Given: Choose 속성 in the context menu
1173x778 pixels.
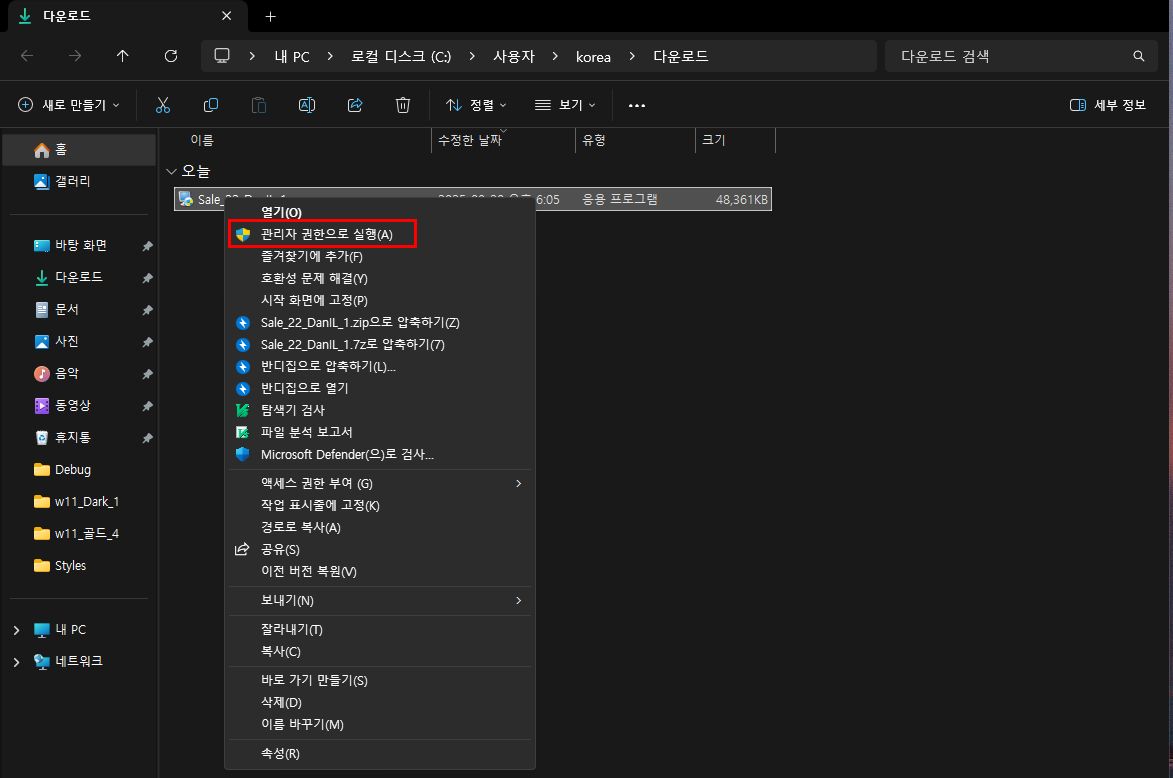Looking at the screenshot, I should point(280,753).
